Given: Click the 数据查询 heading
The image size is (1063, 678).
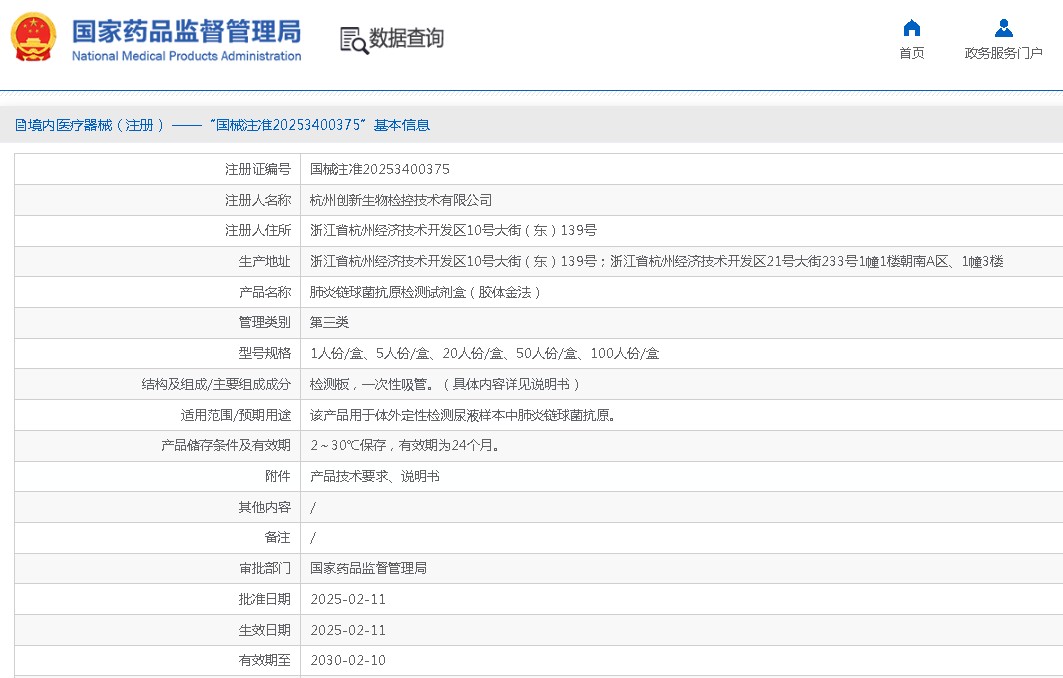Looking at the screenshot, I should 406,38.
